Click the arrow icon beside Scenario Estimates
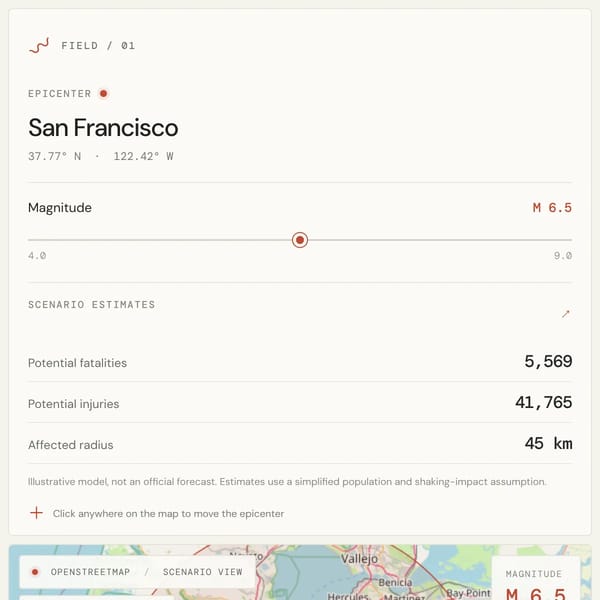The width and height of the screenshot is (600, 600). pos(566,314)
